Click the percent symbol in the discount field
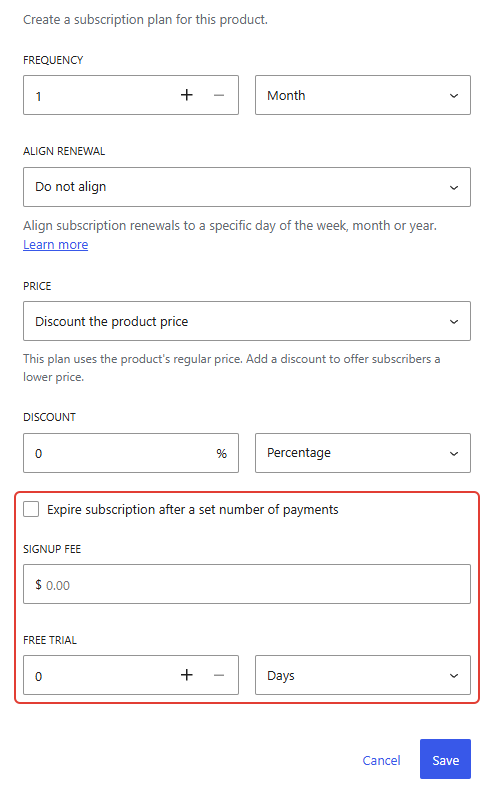 221,454
